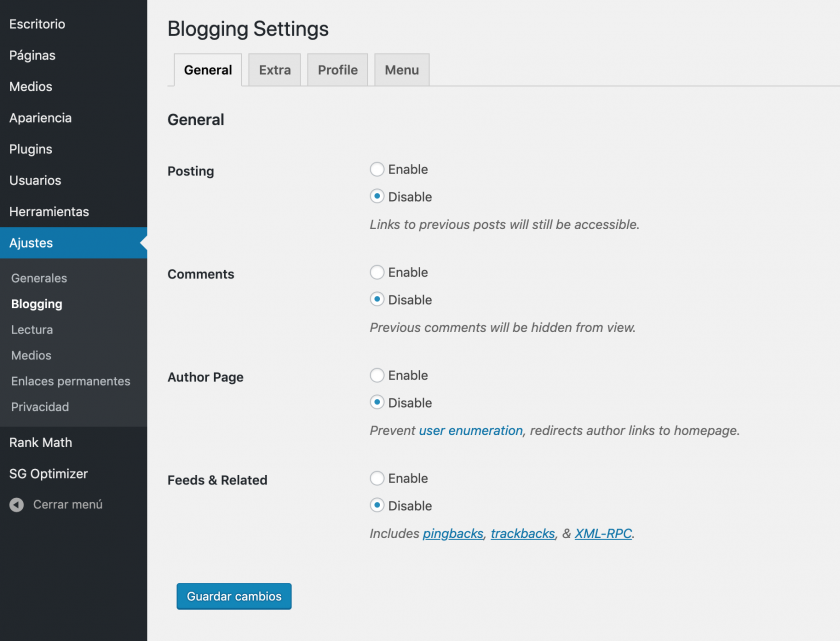This screenshot has width=840, height=641.
Task: Open SG Optimizer in the sidebar
Action: pos(49,474)
